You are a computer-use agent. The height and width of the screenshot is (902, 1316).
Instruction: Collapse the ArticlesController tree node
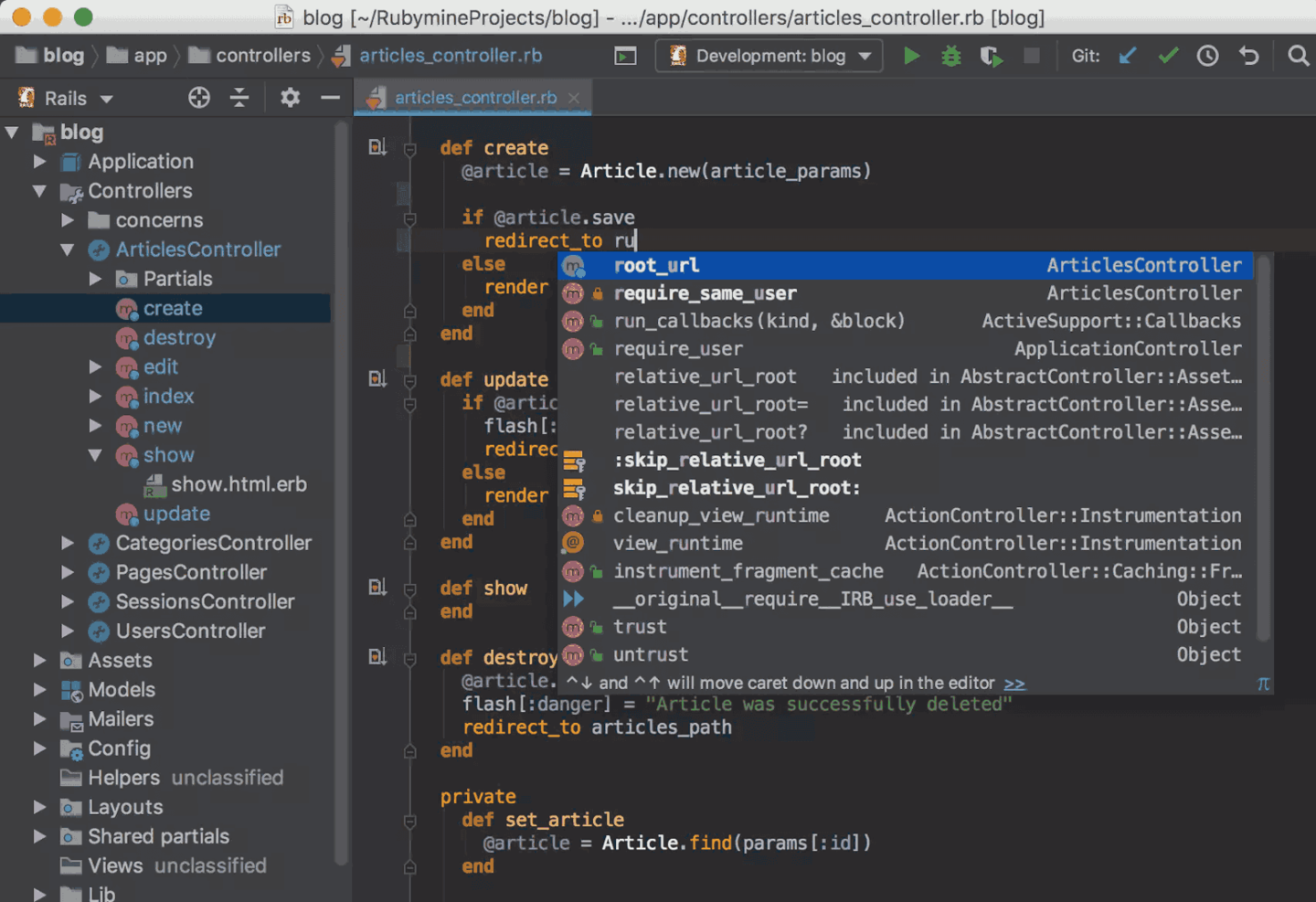(67, 249)
